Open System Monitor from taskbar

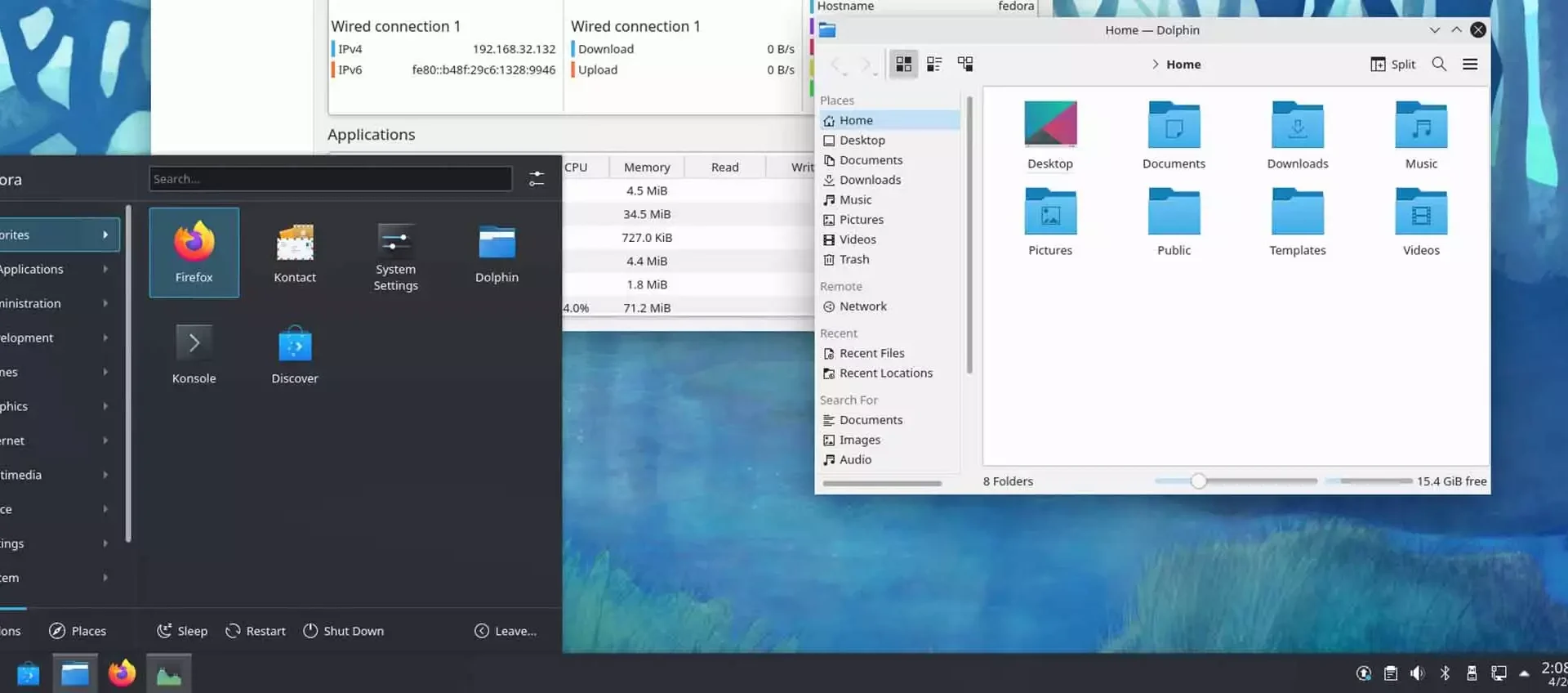coord(169,673)
